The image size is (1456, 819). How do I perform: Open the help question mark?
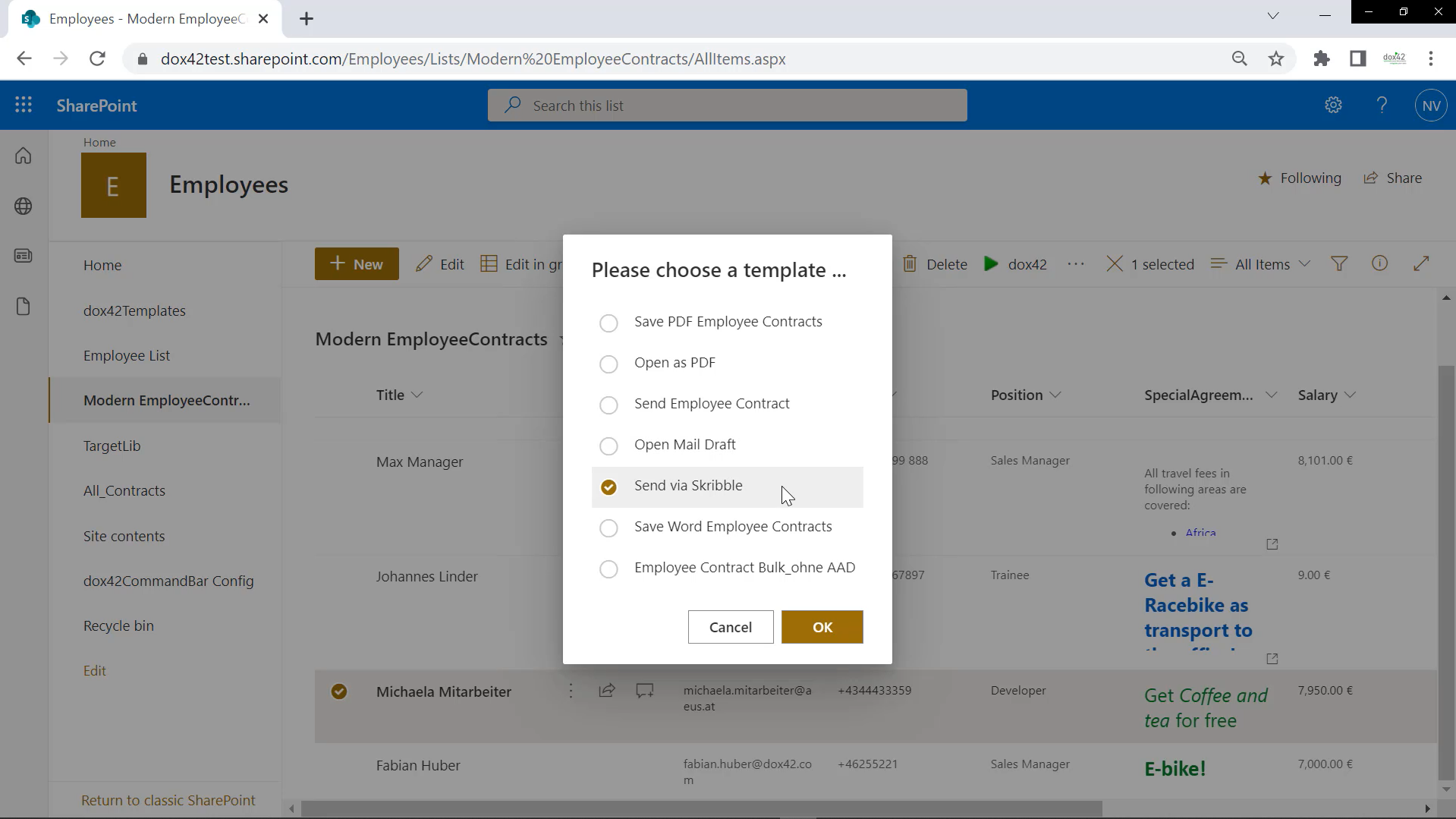coord(1382,106)
